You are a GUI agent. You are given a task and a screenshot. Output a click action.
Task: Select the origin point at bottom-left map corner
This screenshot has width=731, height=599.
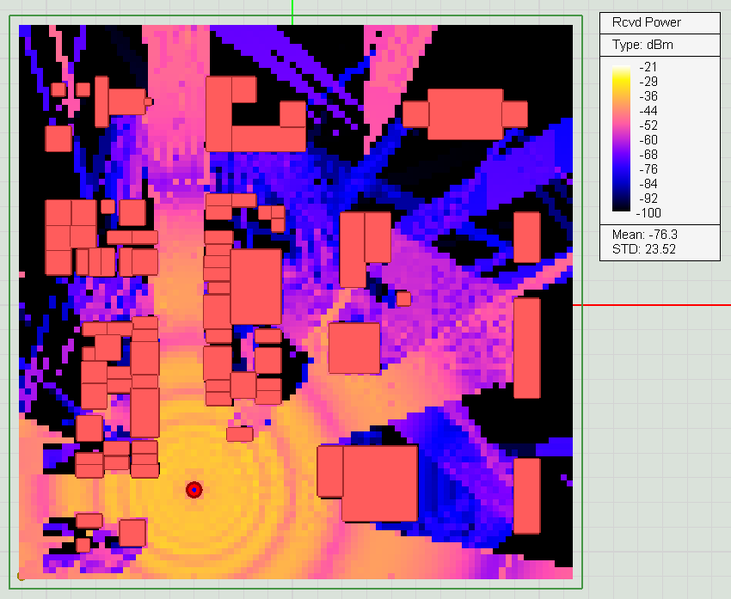click(21, 575)
